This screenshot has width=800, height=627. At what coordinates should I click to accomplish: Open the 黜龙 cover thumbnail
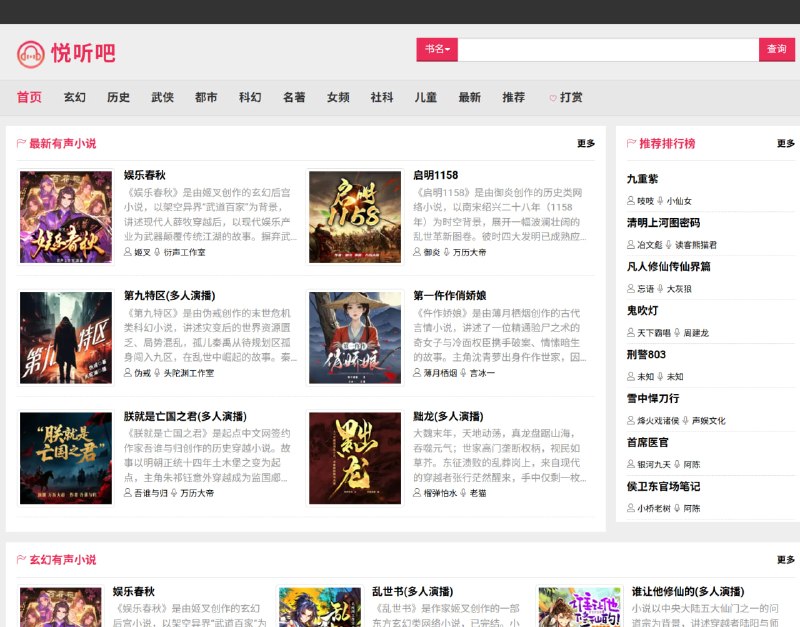click(x=355, y=458)
